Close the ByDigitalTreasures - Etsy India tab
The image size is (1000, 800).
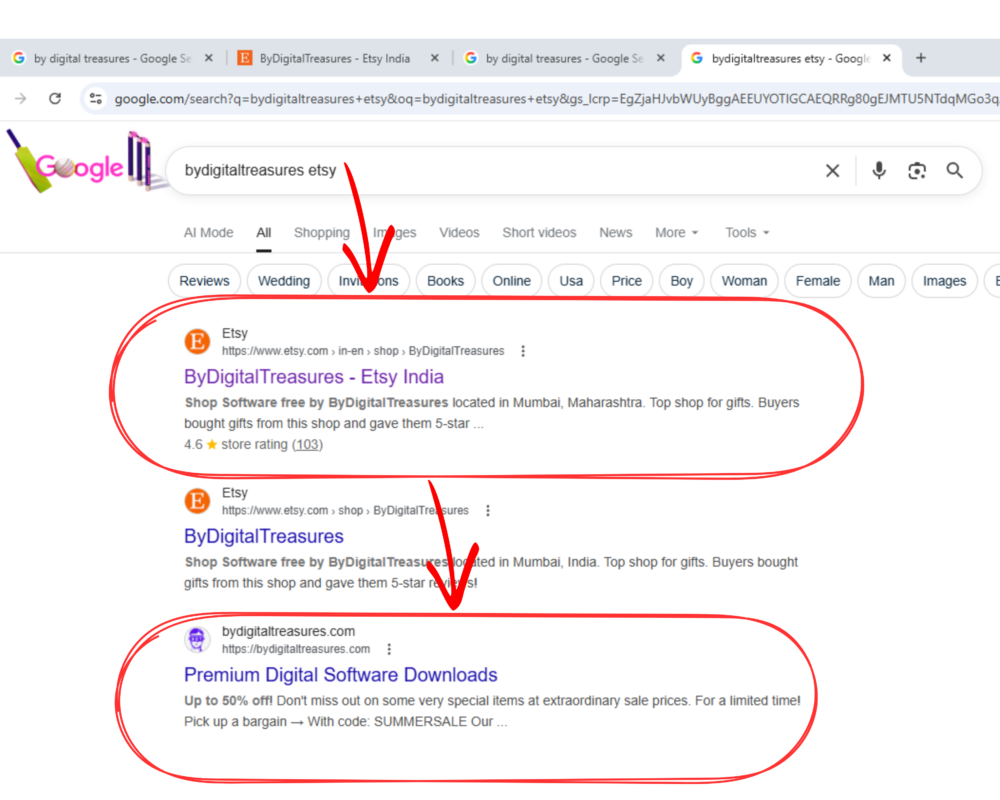pyautogui.click(x=434, y=58)
